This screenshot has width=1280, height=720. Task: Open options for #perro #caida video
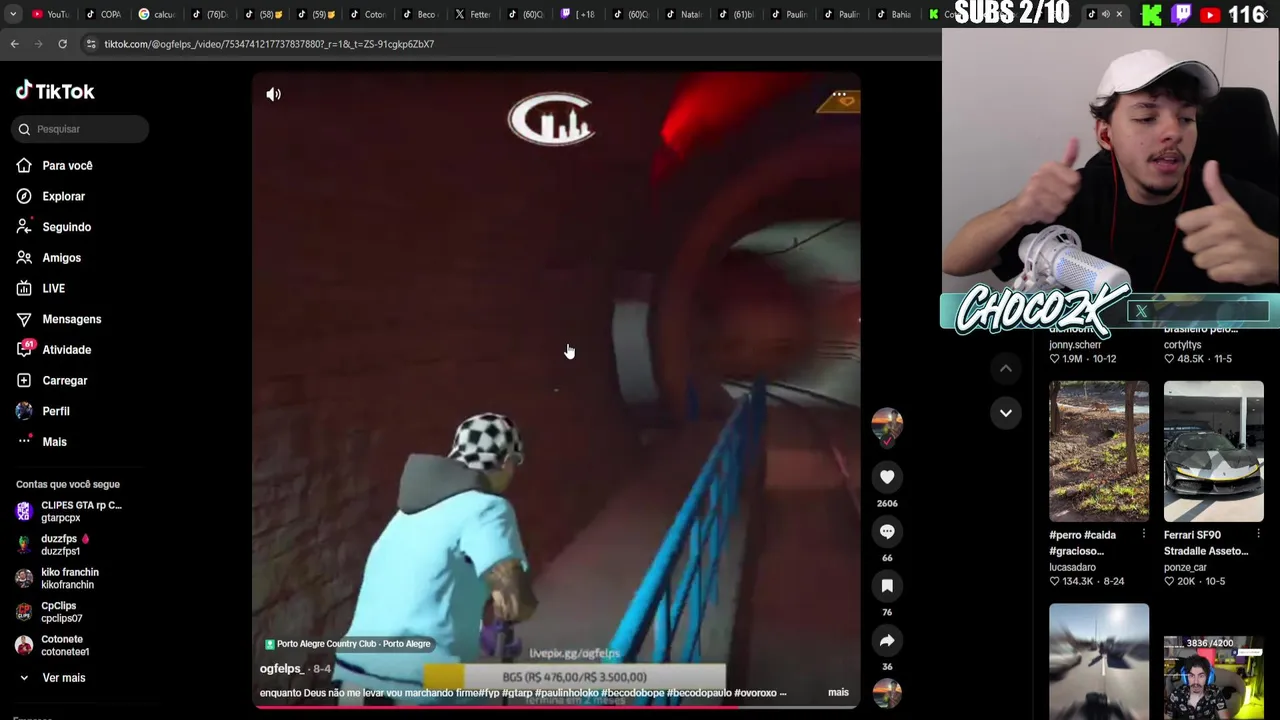(1144, 535)
